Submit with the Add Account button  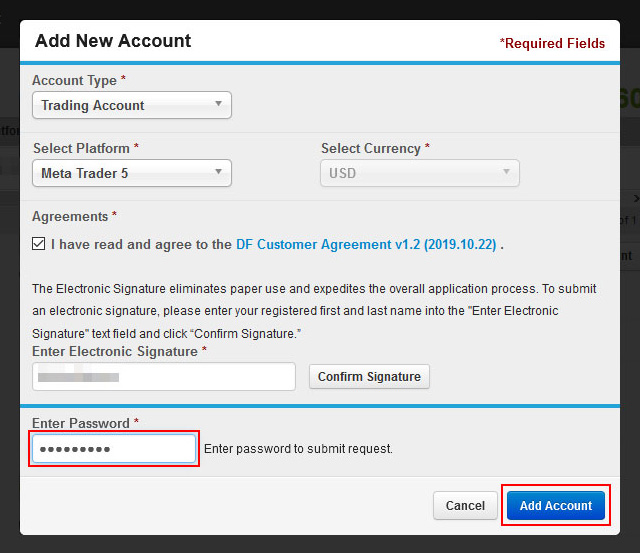coord(556,505)
